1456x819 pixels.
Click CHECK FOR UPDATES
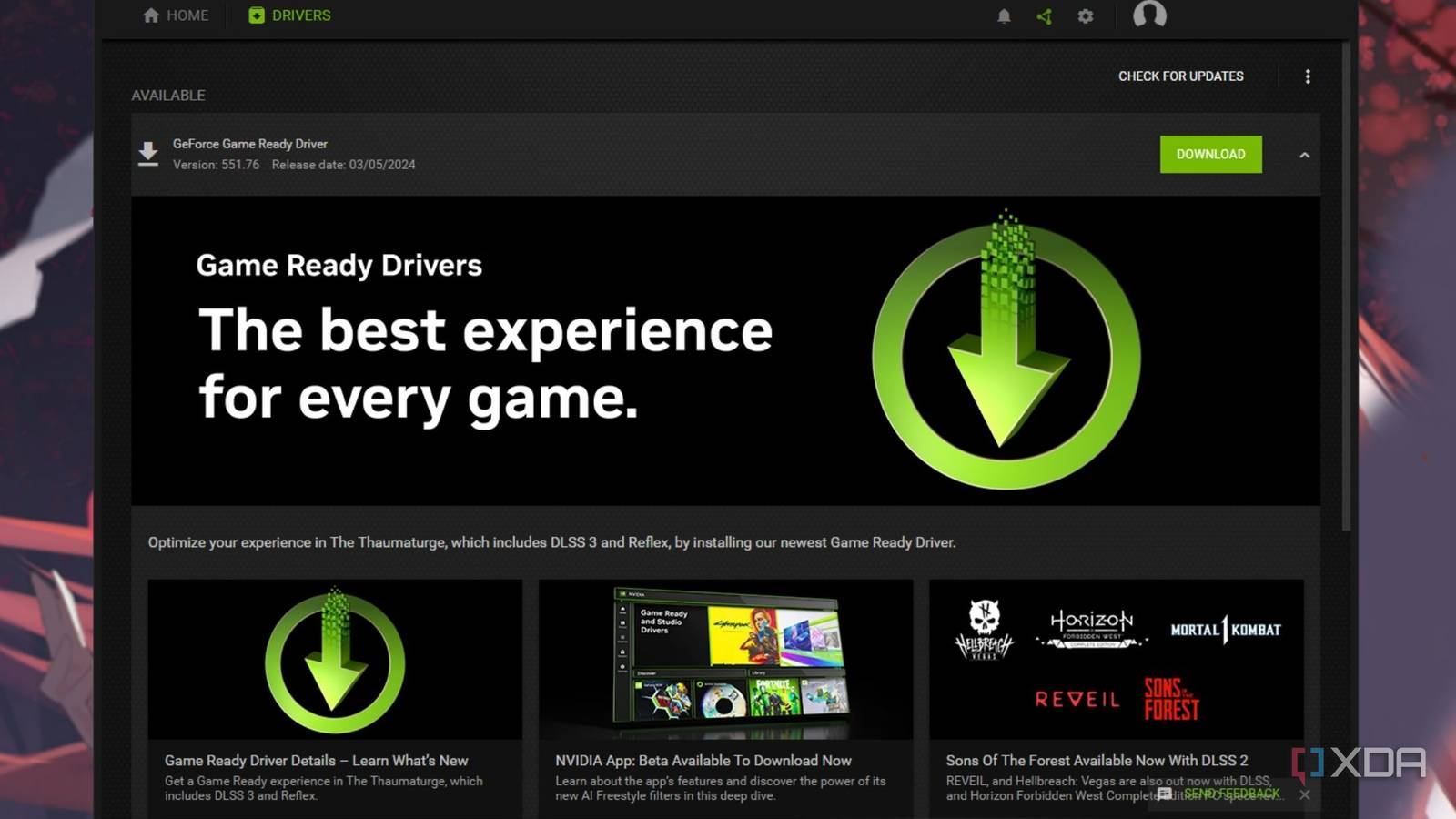(x=1180, y=76)
